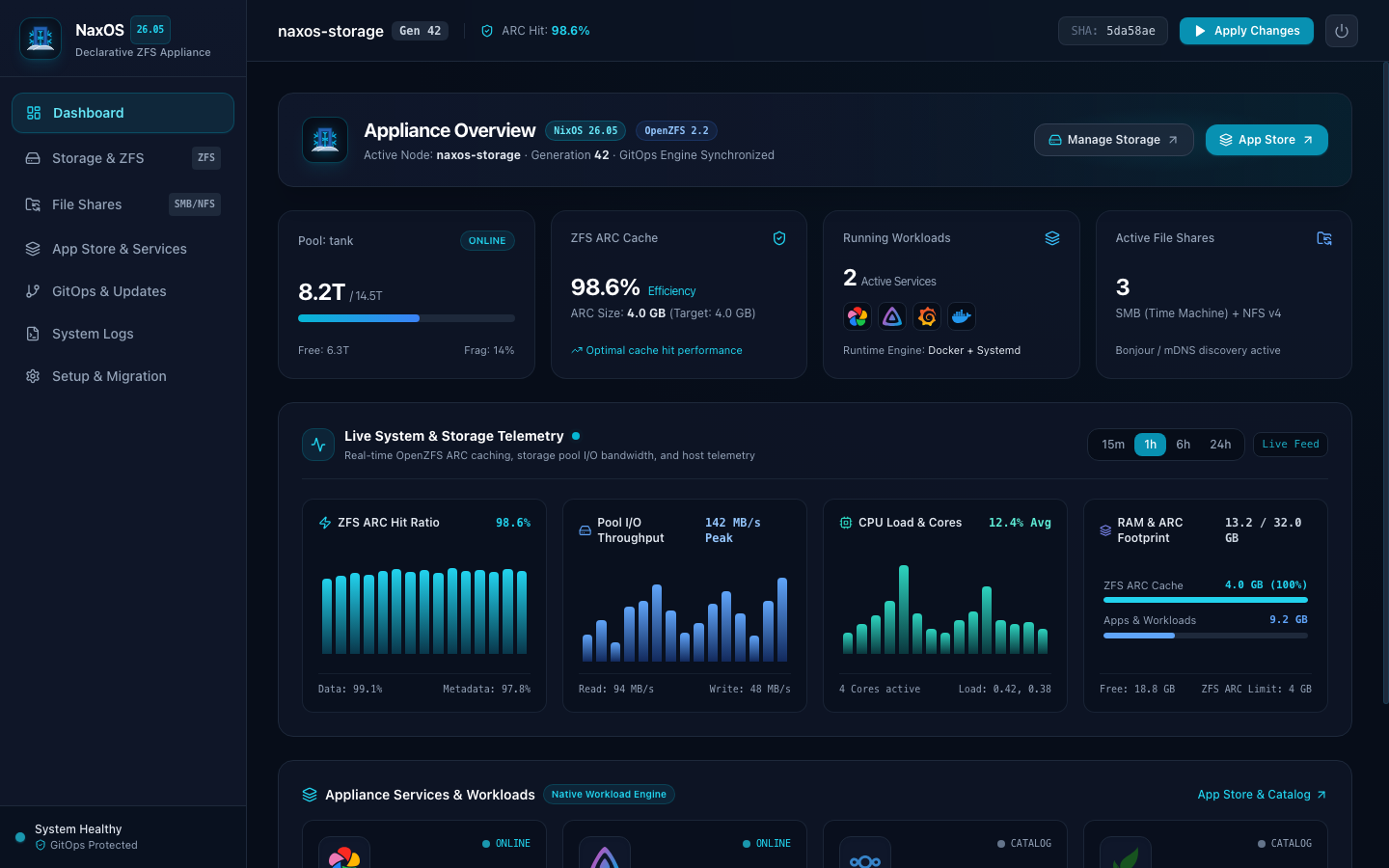Image resolution: width=1389 pixels, height=868 pixels.
Task: Click the NixOS 26.05 badge
Action: (586, 131)
